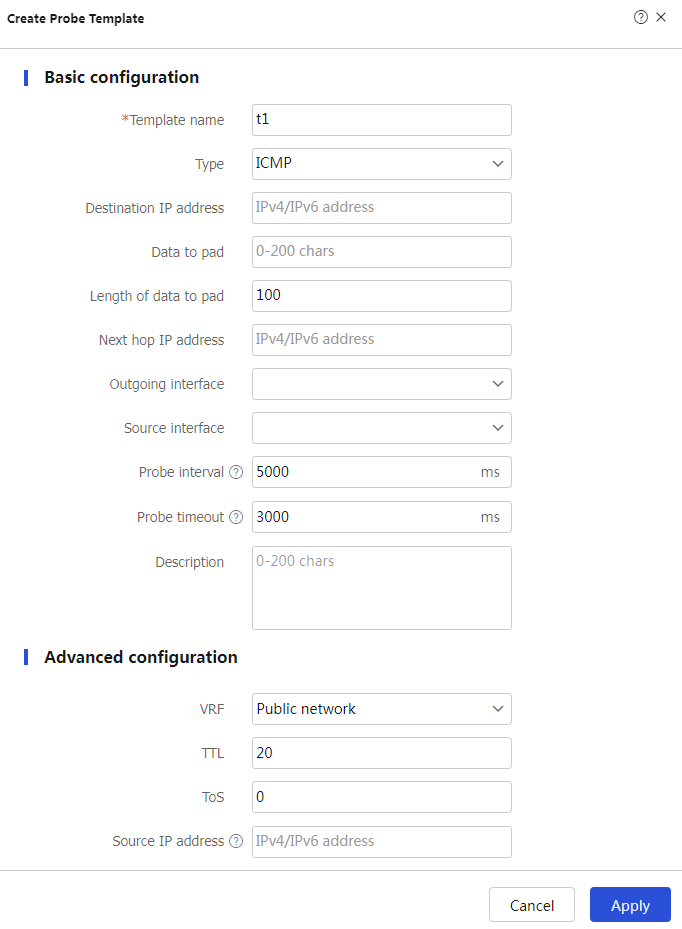682x929 pixels.
Task: Focus the TTL input field
Action: click(x=381, y=753)
